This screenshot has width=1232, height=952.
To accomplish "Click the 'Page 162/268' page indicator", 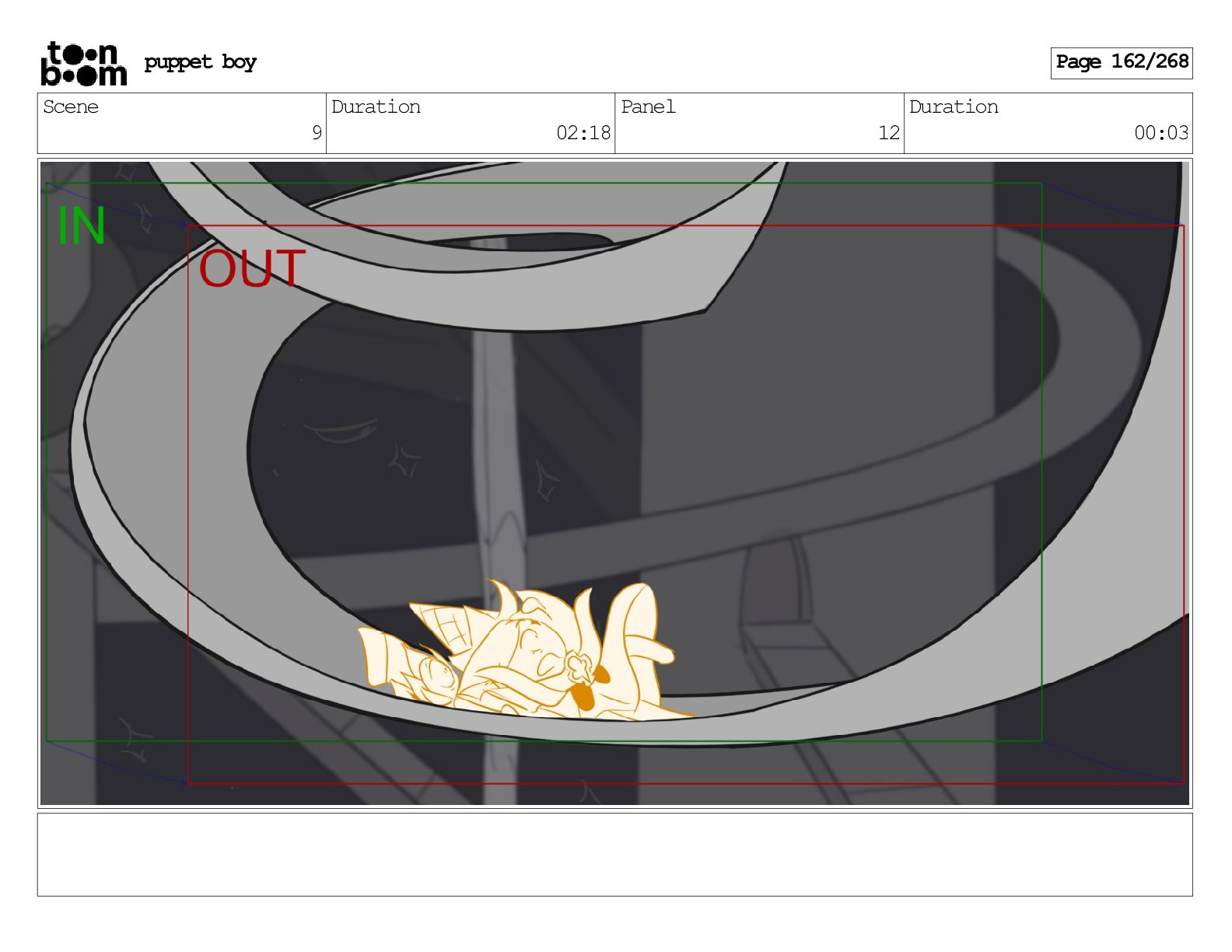I will [x=1122, y=62].
